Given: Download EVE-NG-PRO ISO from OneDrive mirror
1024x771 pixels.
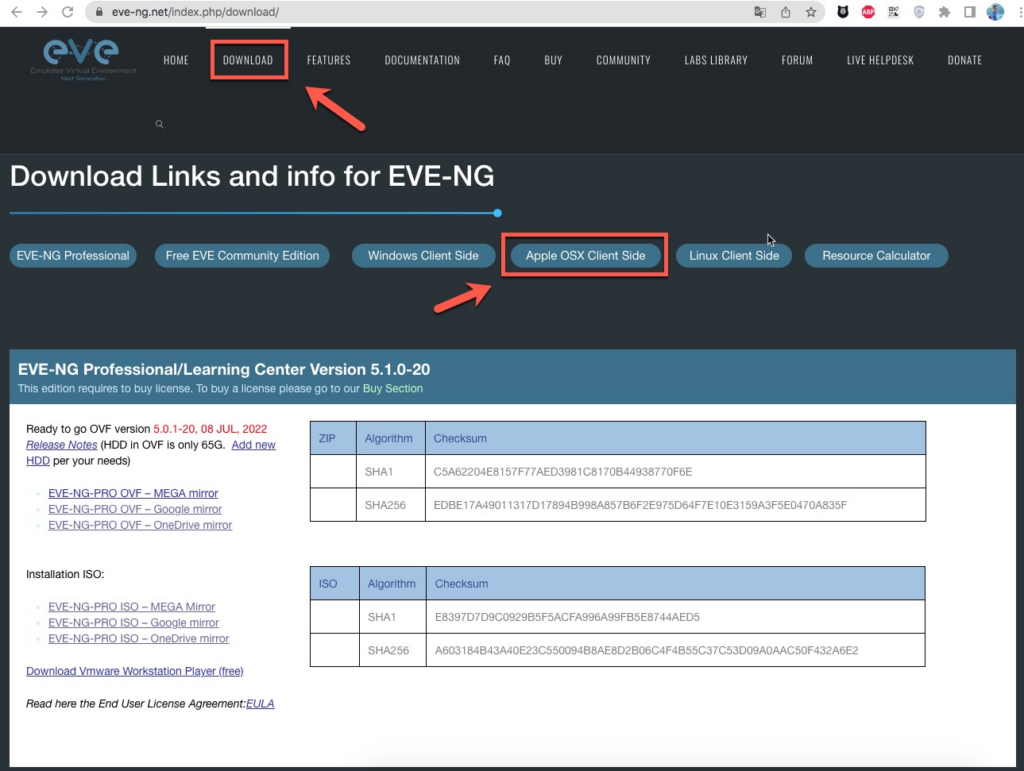Looking at the screenshot, I should click(138, 638).
